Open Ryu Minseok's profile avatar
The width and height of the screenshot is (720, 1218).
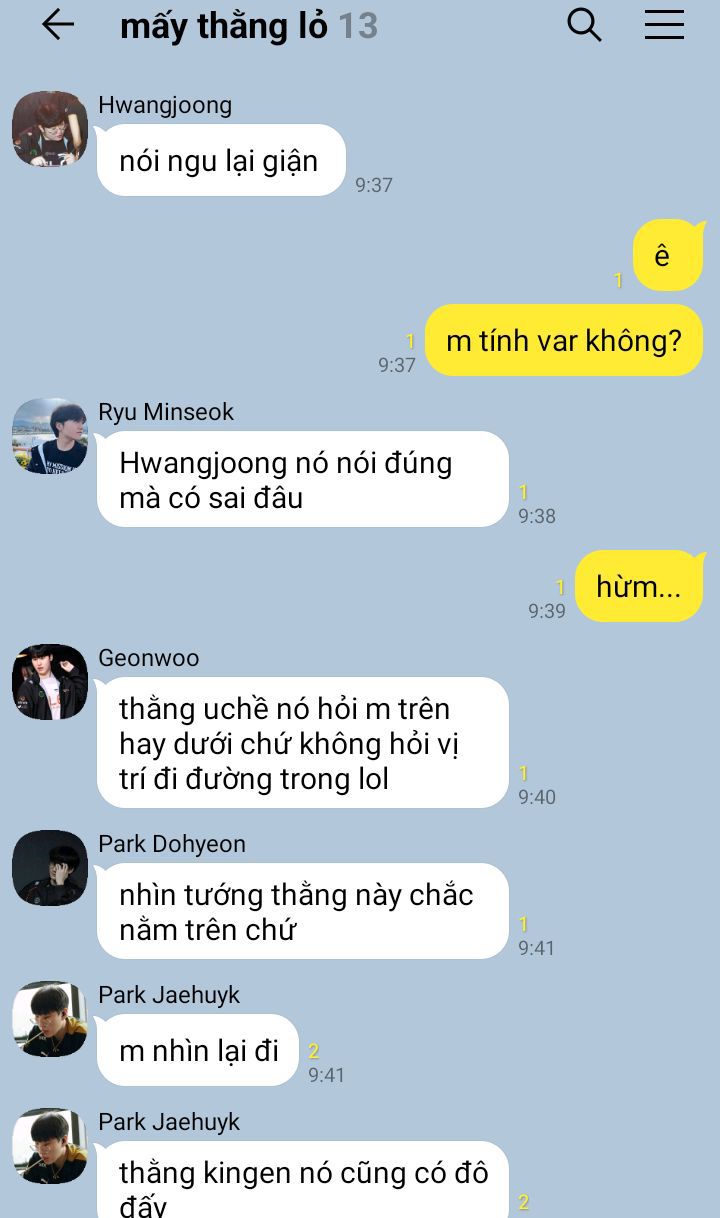(50, 436)
